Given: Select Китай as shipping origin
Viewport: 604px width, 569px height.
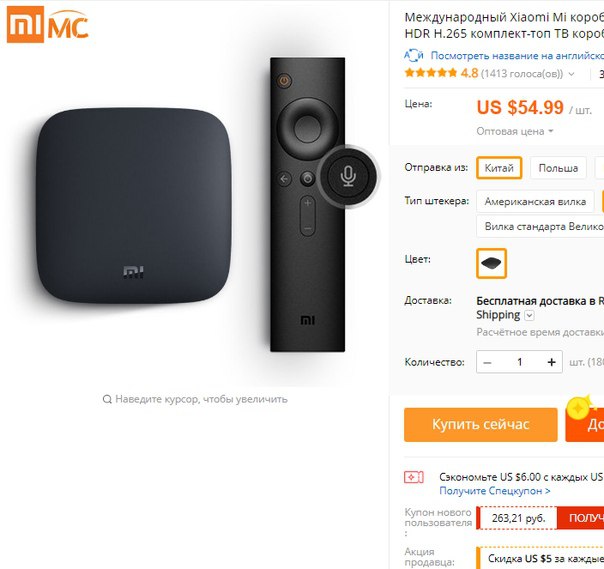Looking at the screenshot, I should point(499,168).
